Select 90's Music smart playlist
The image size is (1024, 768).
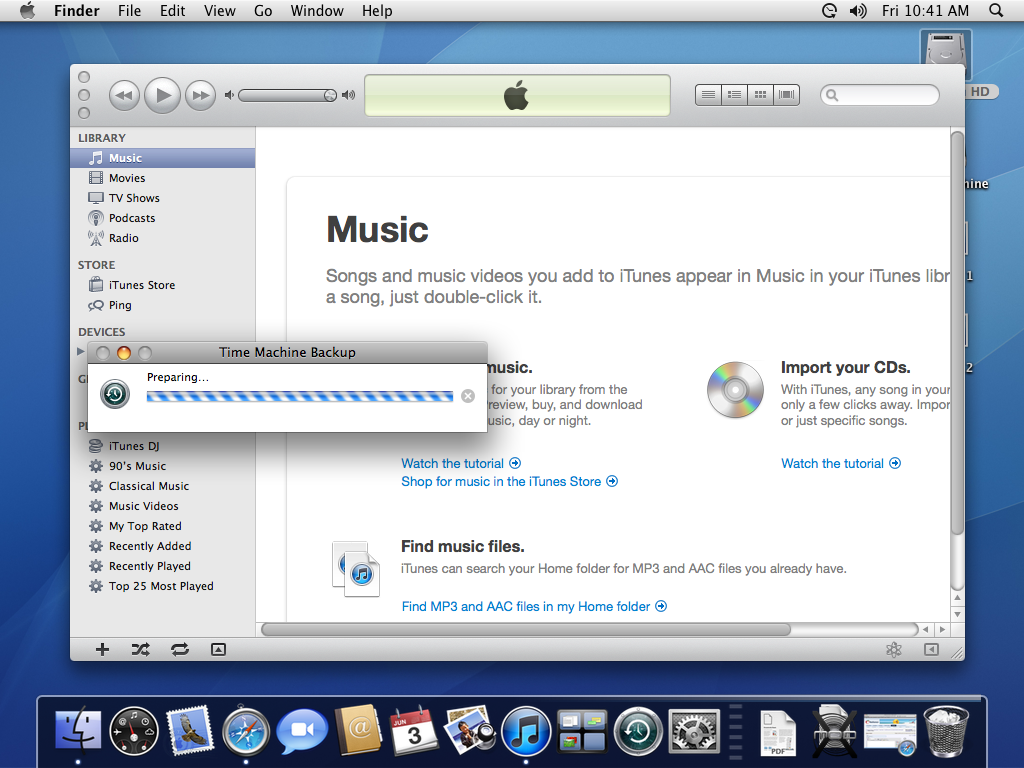tap(163, 466)
